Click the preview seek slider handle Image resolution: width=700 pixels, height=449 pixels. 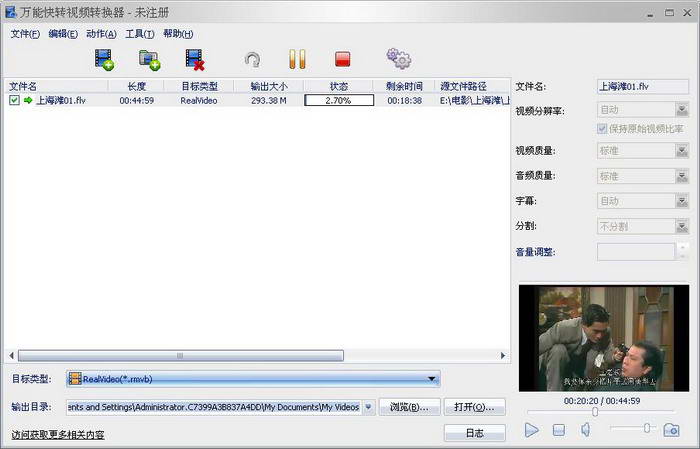click(595, 412)
